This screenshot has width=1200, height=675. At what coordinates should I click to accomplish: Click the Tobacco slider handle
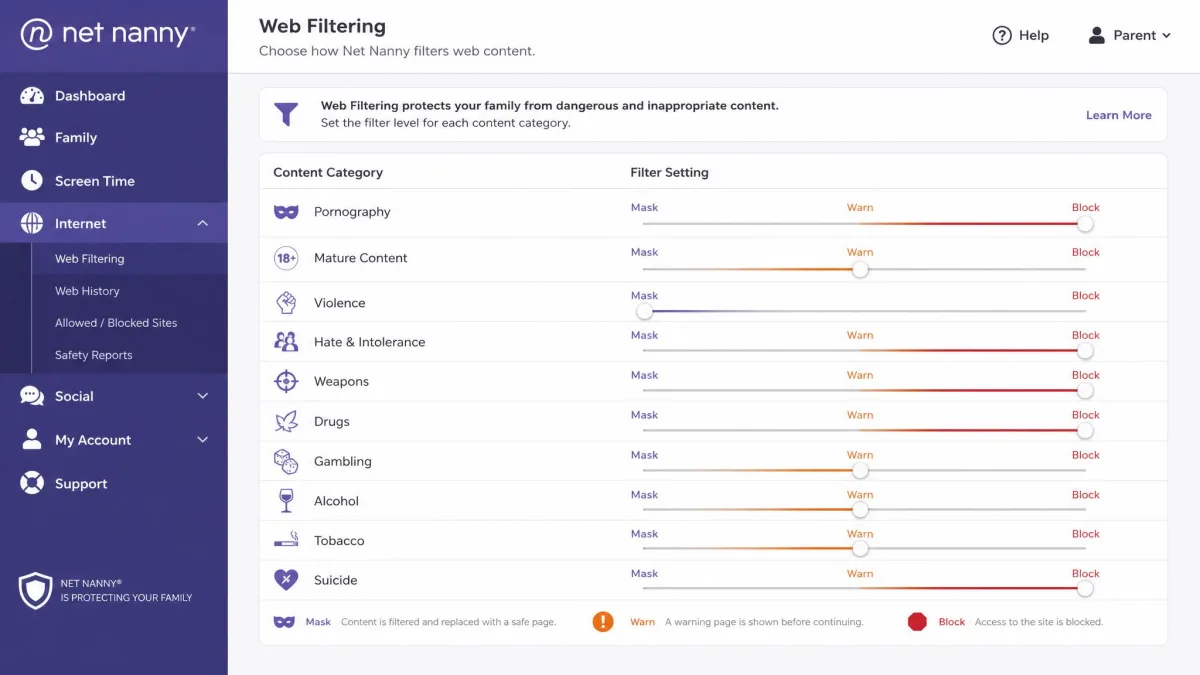pyautogui.click(x=860, y=549)
